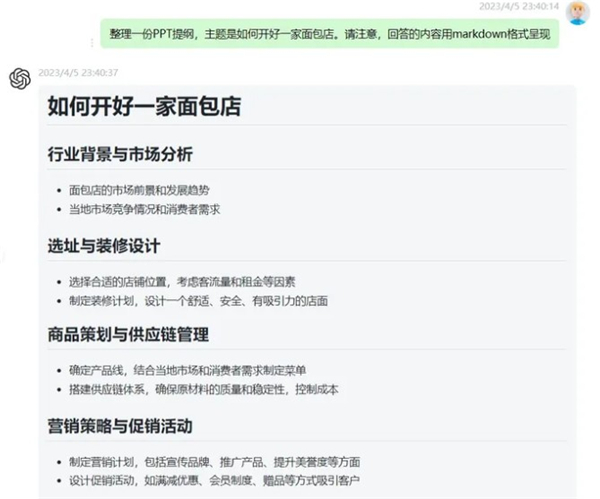
Task: Click the timestamp 2023/4/5 23:40:37
Action: pyautogui.click(x=78, y=73)
